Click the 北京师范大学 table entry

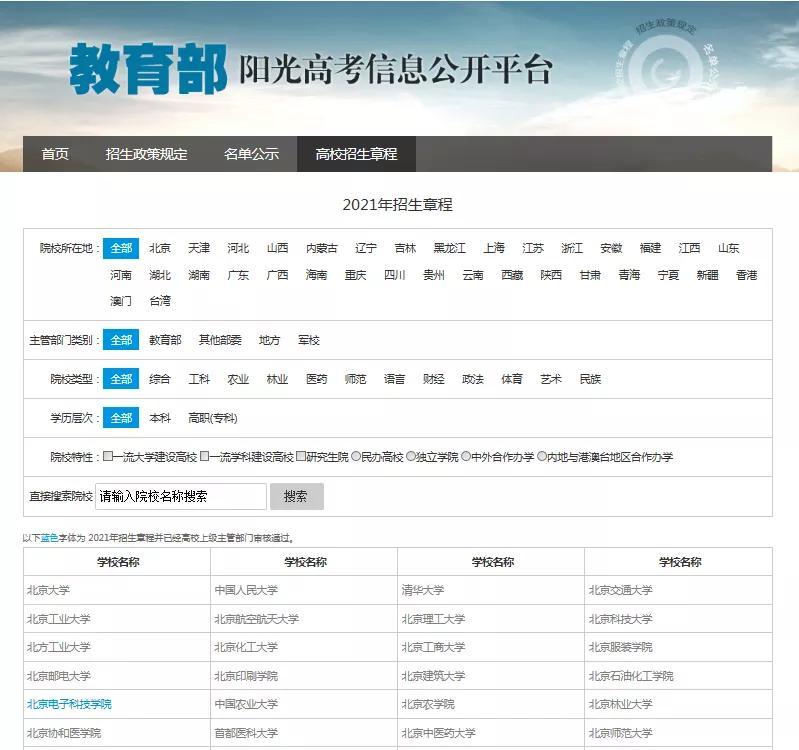point(621,733)
